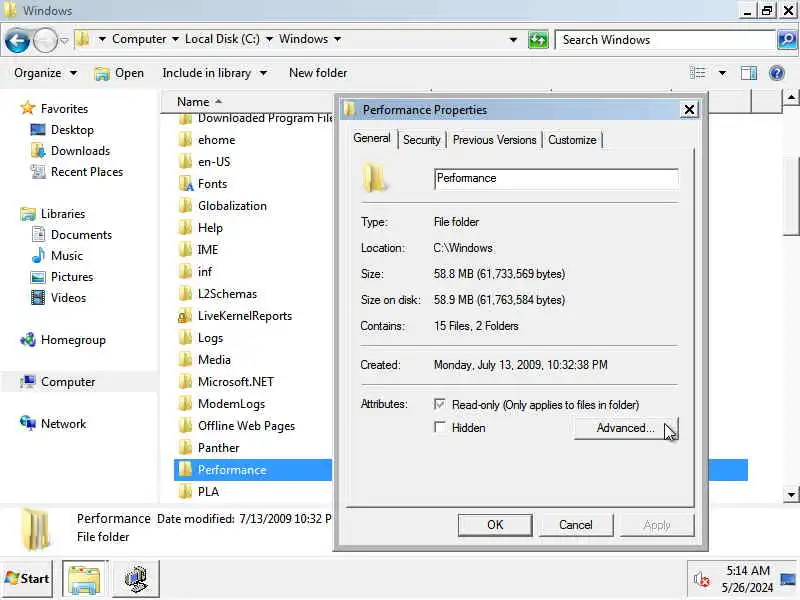Open the views dropdown arrow

[x=722, y=73]
